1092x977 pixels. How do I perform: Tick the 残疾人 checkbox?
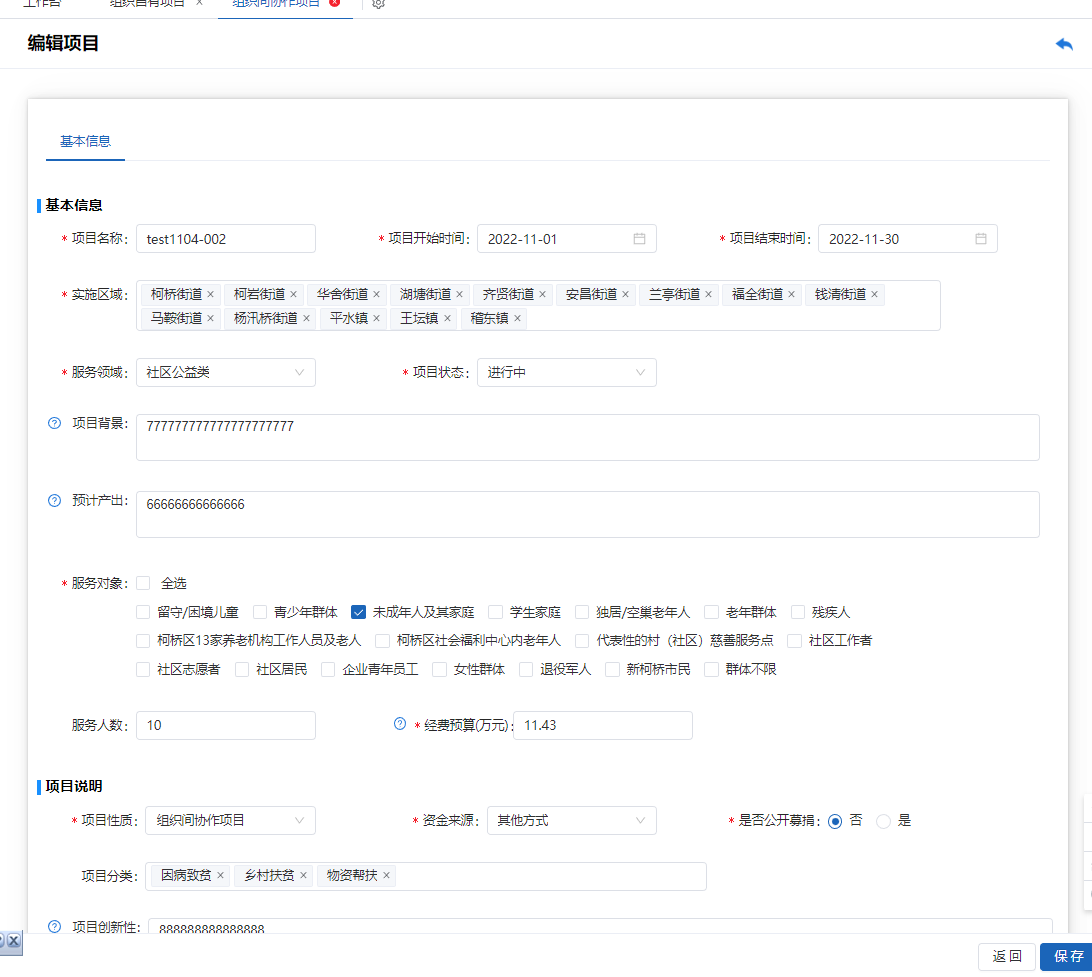tap(798, 612)
